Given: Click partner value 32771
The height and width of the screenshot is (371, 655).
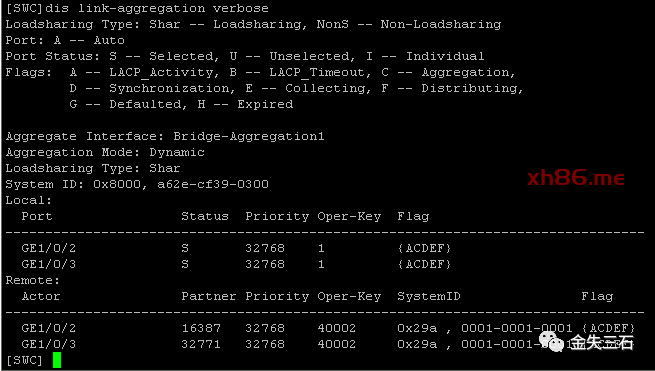Looking at the screenshot, I should tap(201, 344).
